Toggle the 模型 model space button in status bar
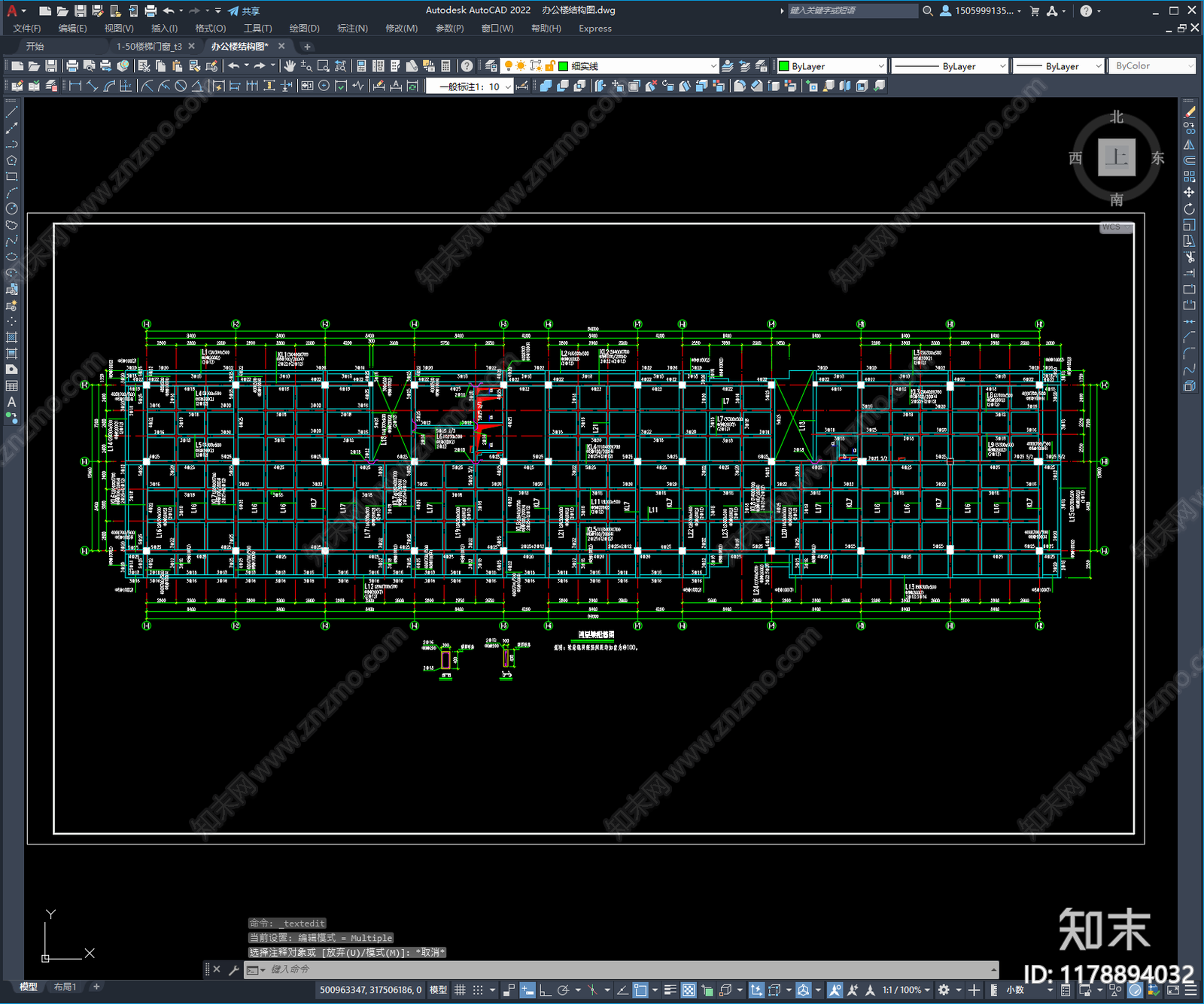The image size is (1204, 1004). coord(438,990)
